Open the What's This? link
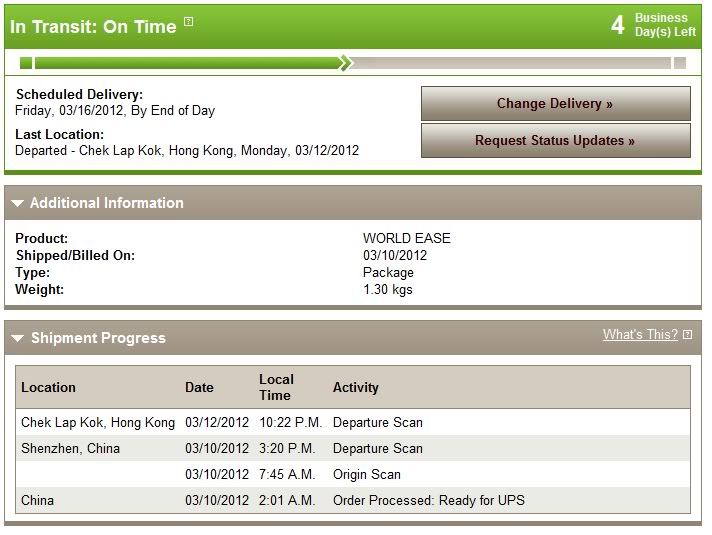This screenshot has width=712, height=535. 639,335
